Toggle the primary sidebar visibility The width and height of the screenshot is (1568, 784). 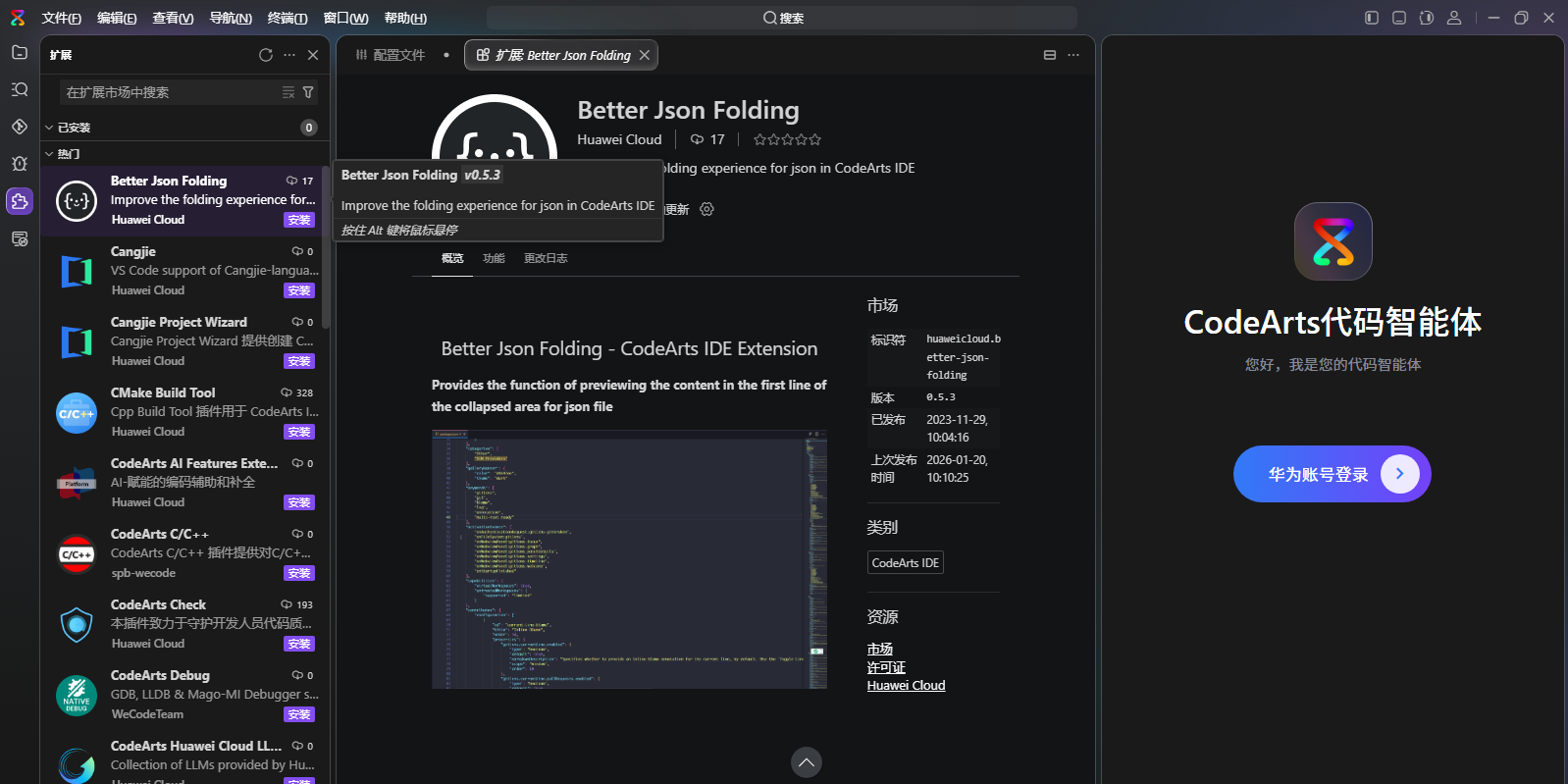click(1372, 18)
